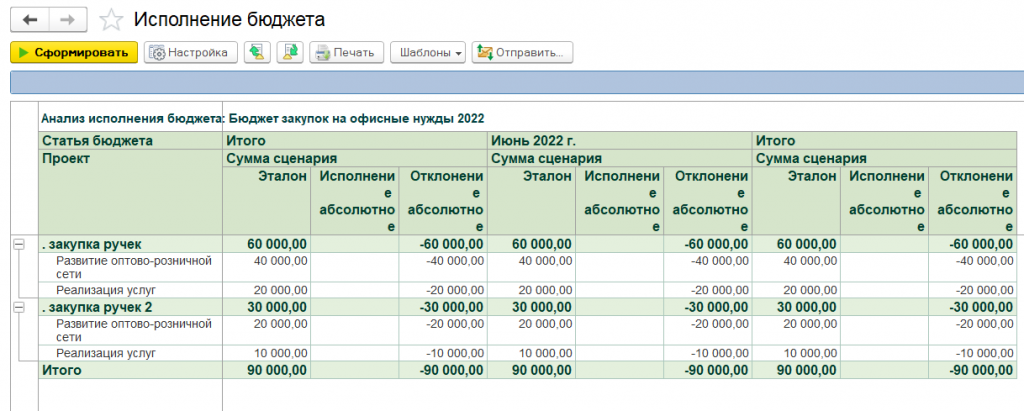Screen dimensions: 1024x411
Task: Go forward with the right arrow button
Action: point(67,20)
